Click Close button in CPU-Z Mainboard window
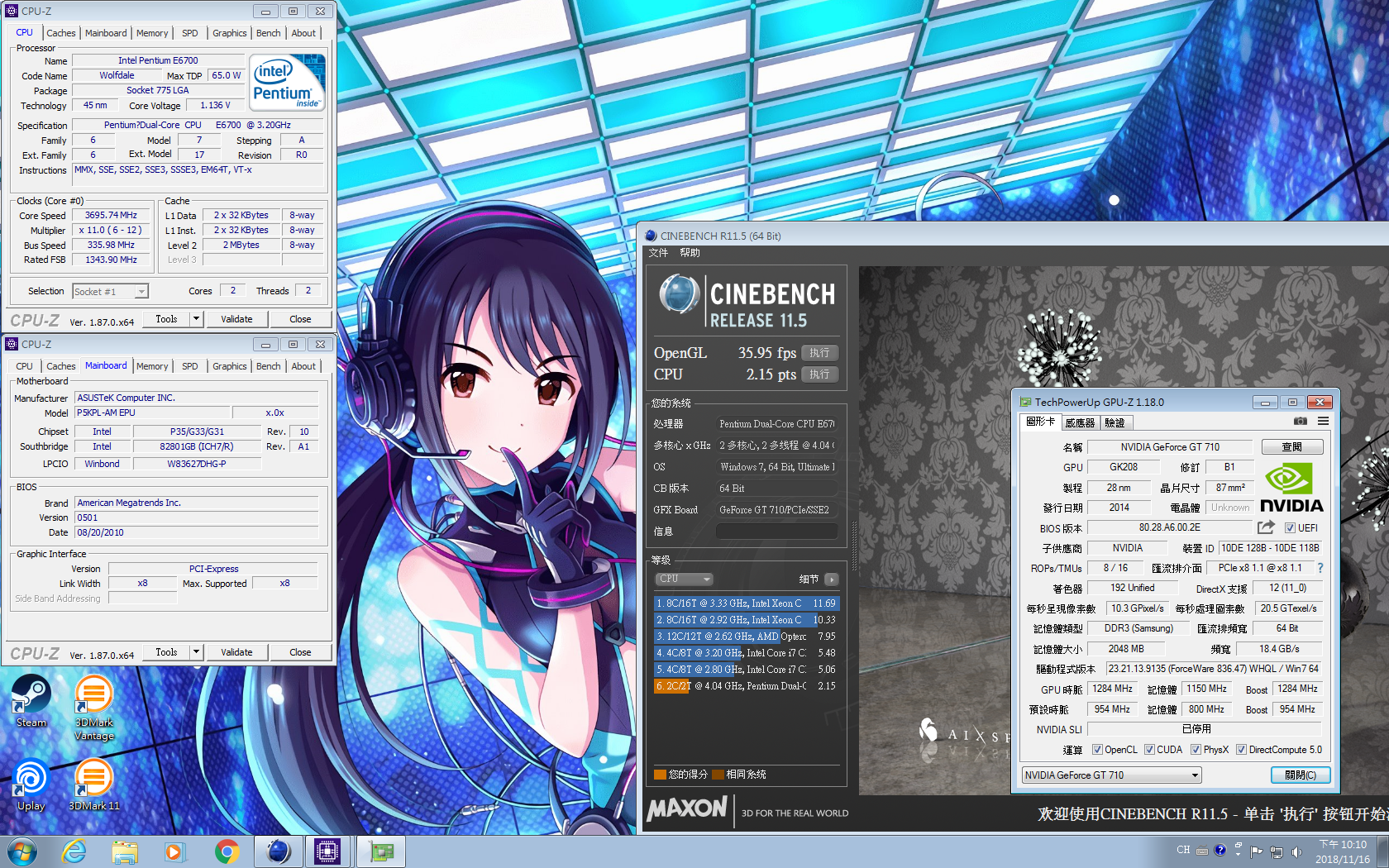 300,652
